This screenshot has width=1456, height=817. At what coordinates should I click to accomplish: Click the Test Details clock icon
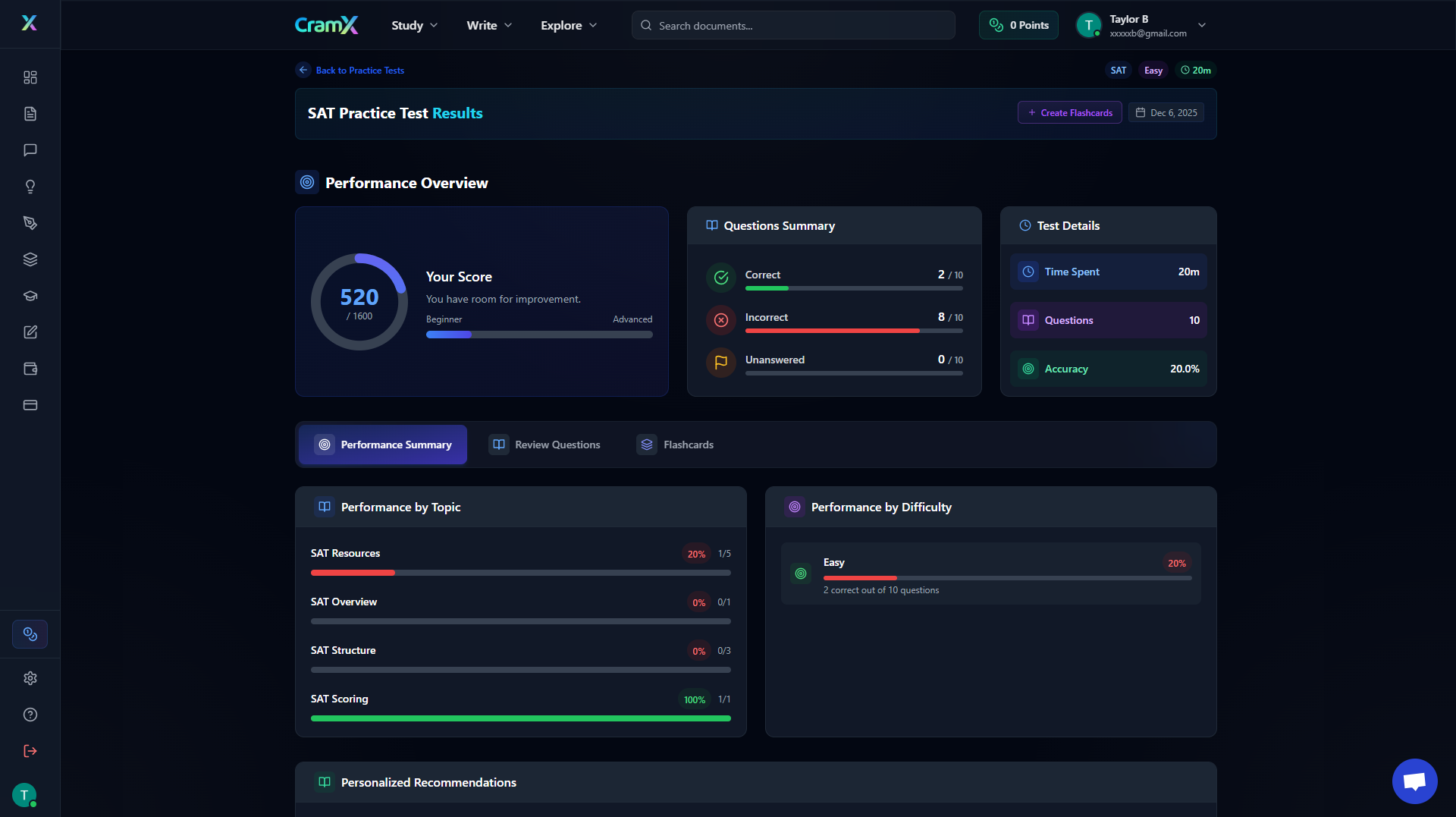[1025, 225]
